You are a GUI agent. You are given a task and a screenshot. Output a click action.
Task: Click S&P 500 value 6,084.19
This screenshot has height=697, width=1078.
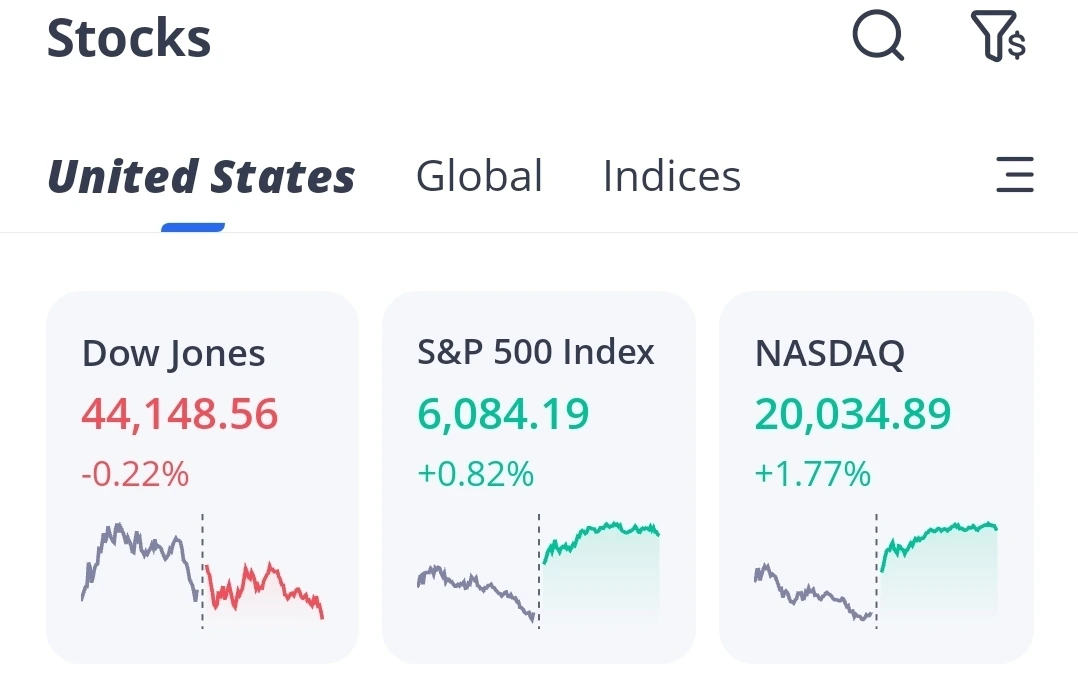coord(503,413)
